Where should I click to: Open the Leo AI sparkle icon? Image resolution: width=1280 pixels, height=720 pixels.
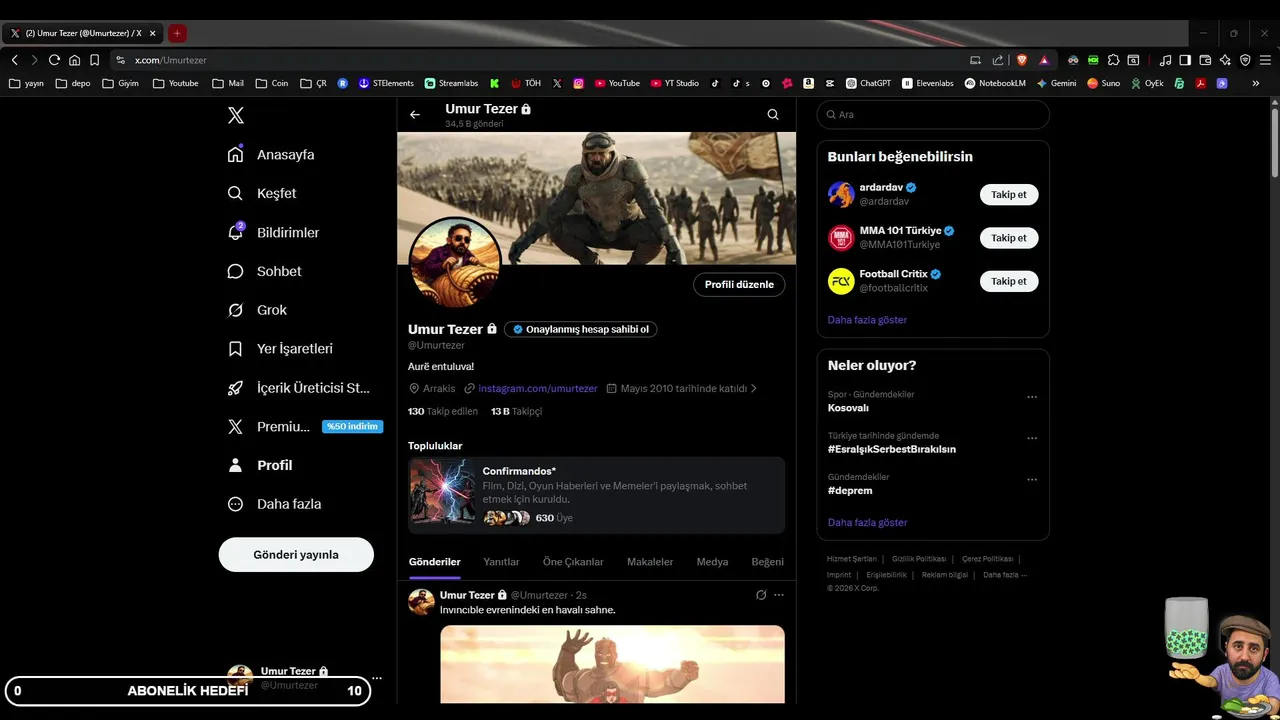(1225, 60)
